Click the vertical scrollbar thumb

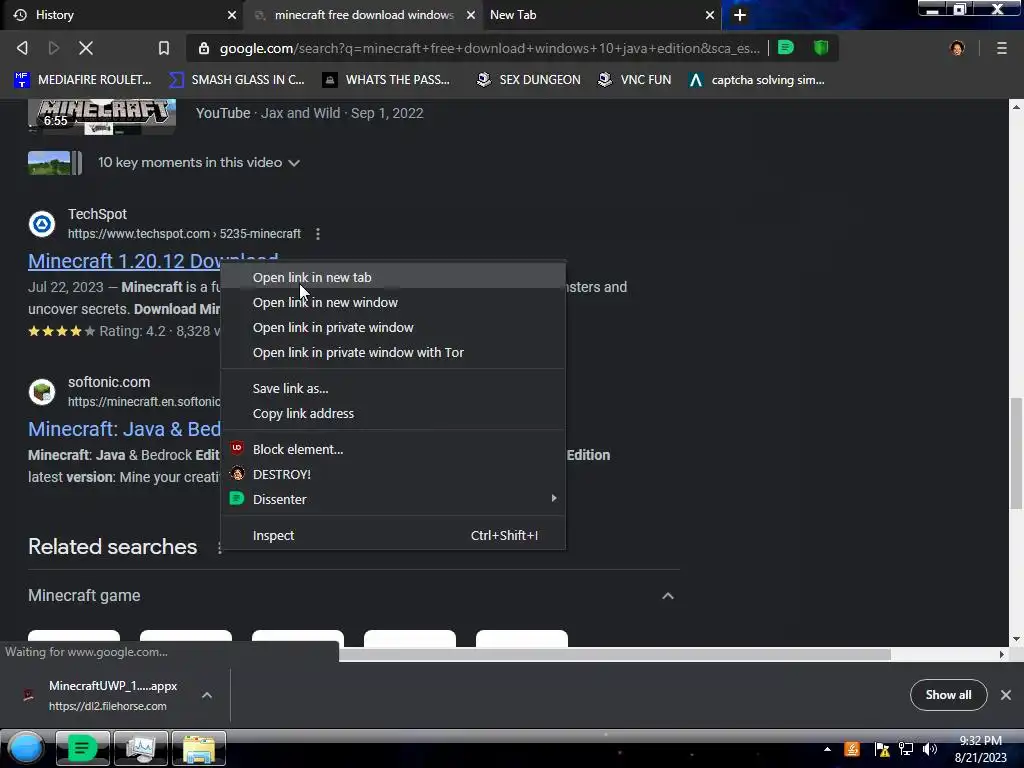coord(1016,453)
